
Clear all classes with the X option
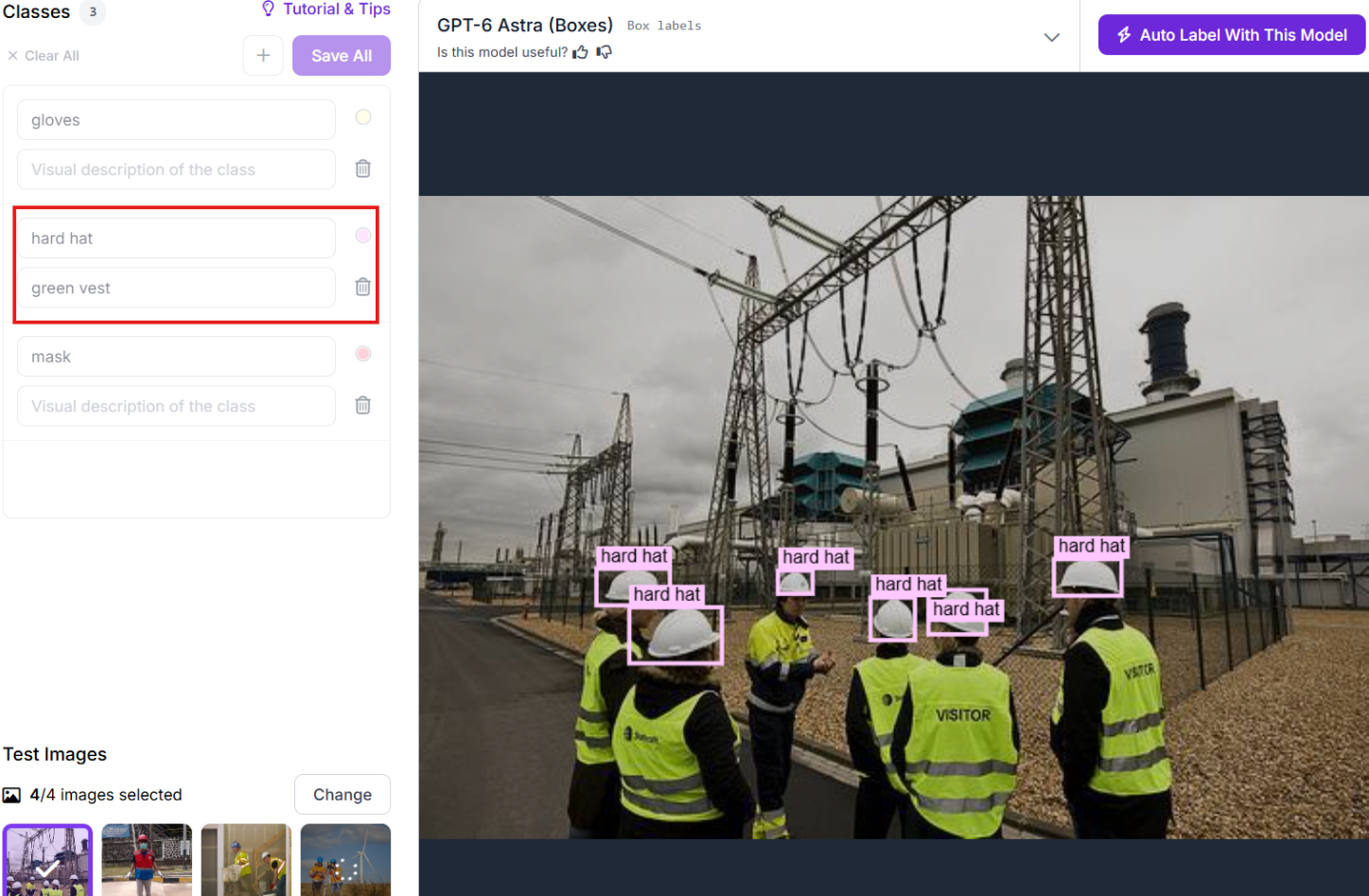click(43, 56)
